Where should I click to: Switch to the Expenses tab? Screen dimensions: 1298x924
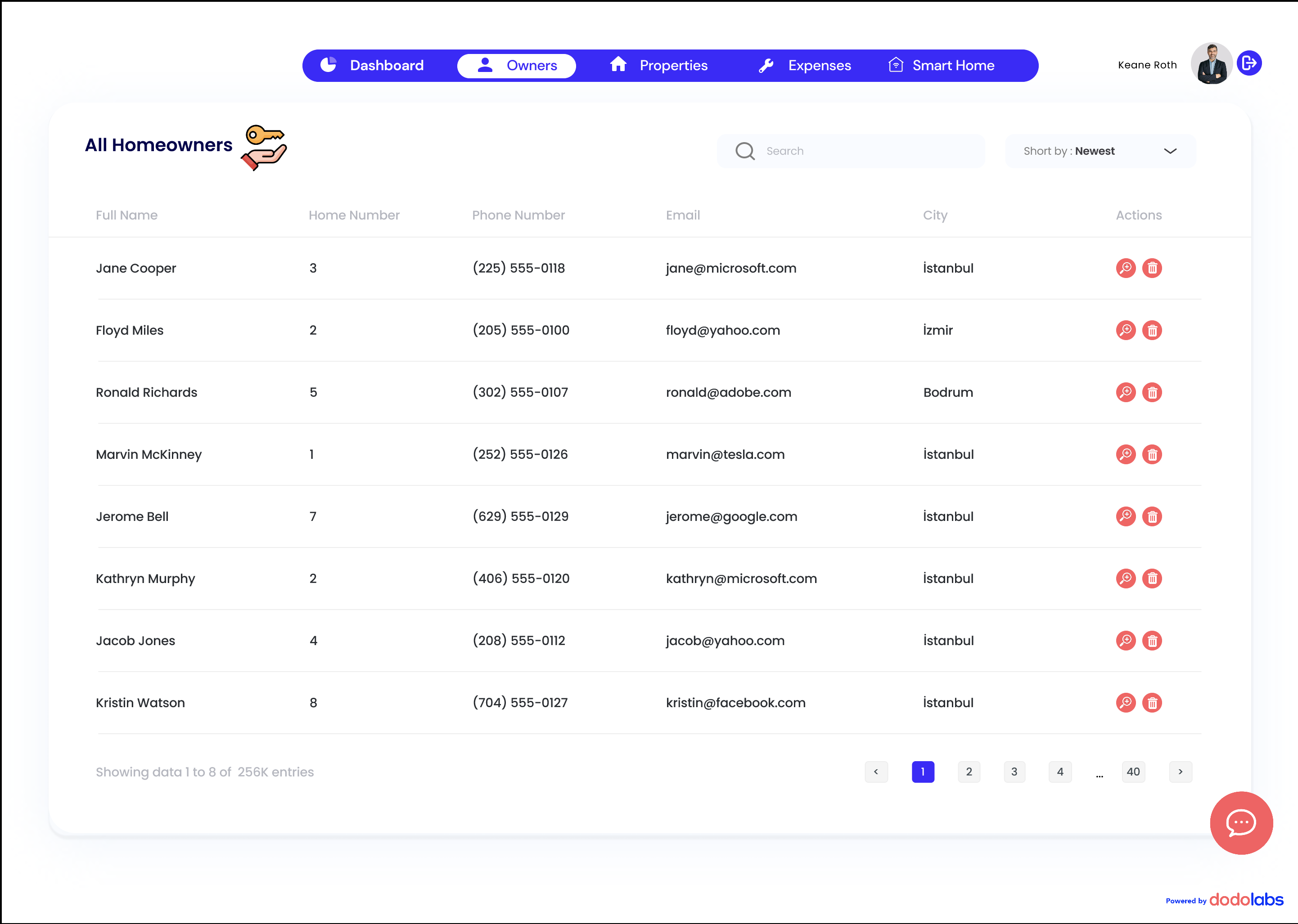pyautogui.click(x=804, y=65)
